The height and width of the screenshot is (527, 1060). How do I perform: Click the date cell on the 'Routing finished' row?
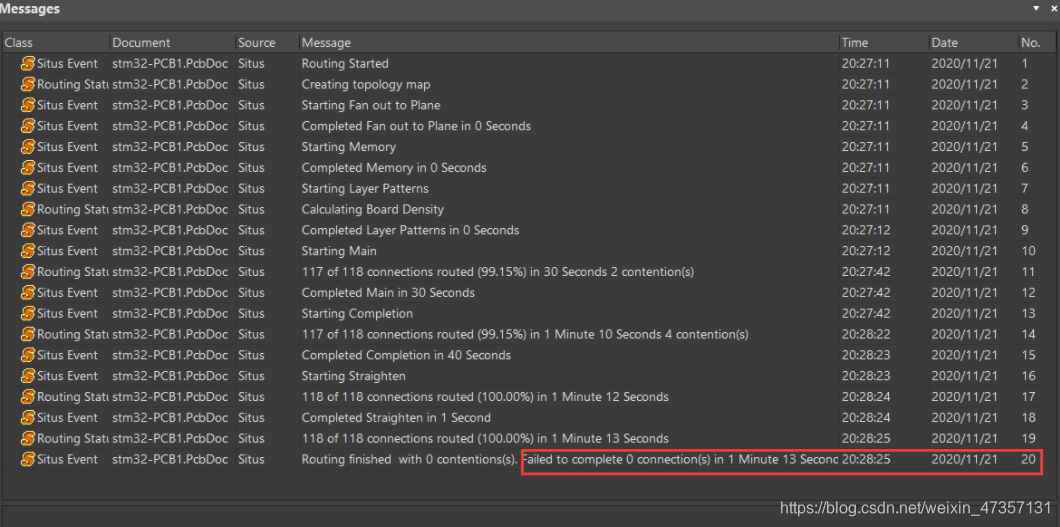(x=964, y=459)
